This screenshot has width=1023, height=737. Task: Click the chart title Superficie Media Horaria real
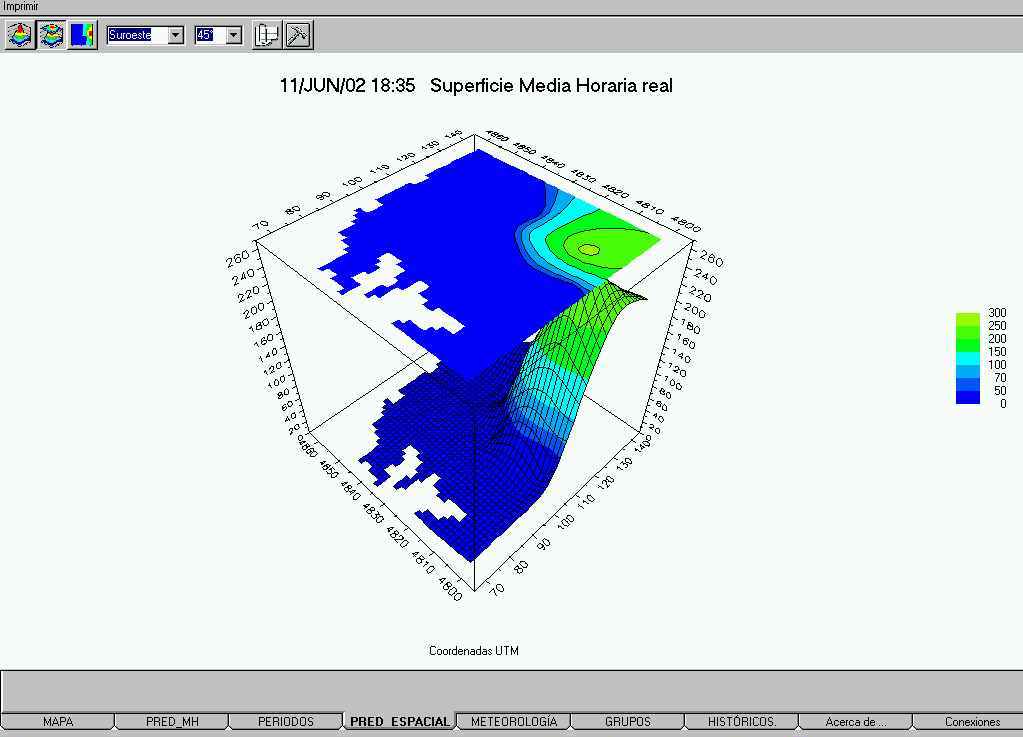[x=551, y=85]
